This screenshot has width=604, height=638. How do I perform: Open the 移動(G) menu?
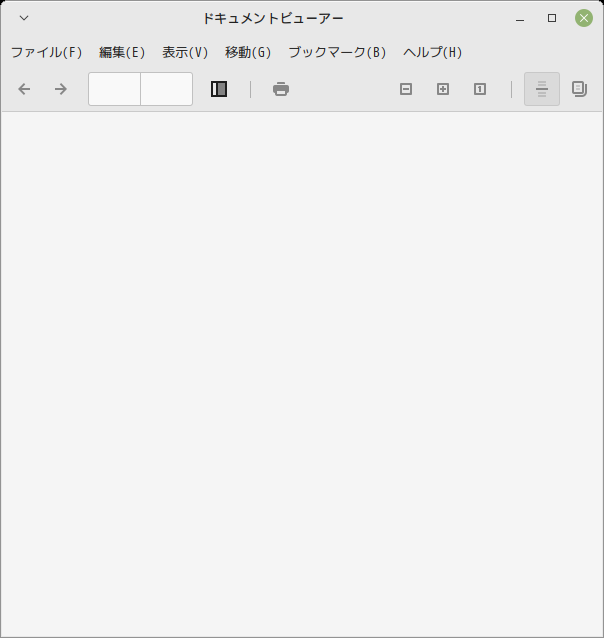coord(248,52)
